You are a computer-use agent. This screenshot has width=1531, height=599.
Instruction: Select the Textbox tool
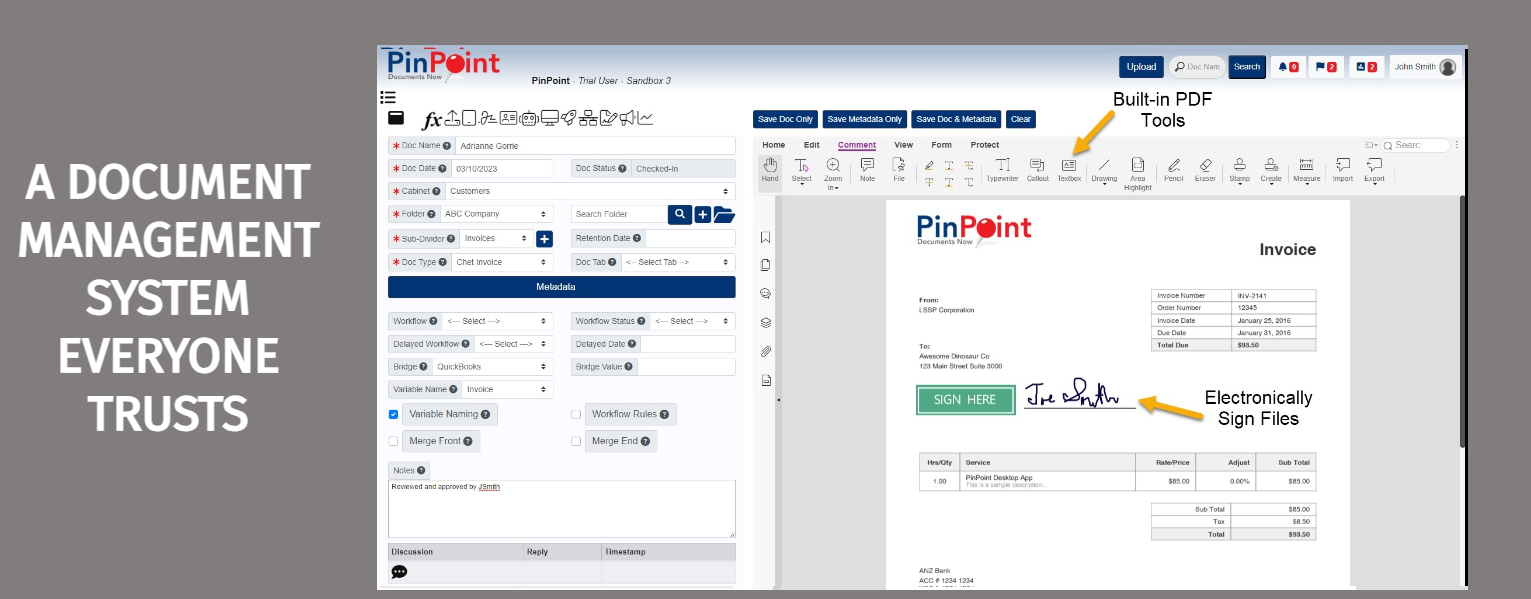pyautogui.click(x=1069, y=169)
